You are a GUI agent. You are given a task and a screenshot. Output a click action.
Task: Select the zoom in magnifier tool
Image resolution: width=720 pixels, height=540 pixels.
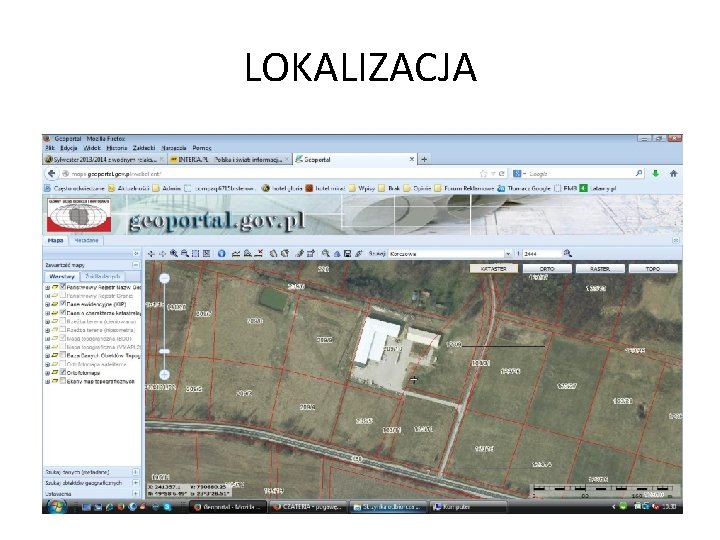click(174, 253)
